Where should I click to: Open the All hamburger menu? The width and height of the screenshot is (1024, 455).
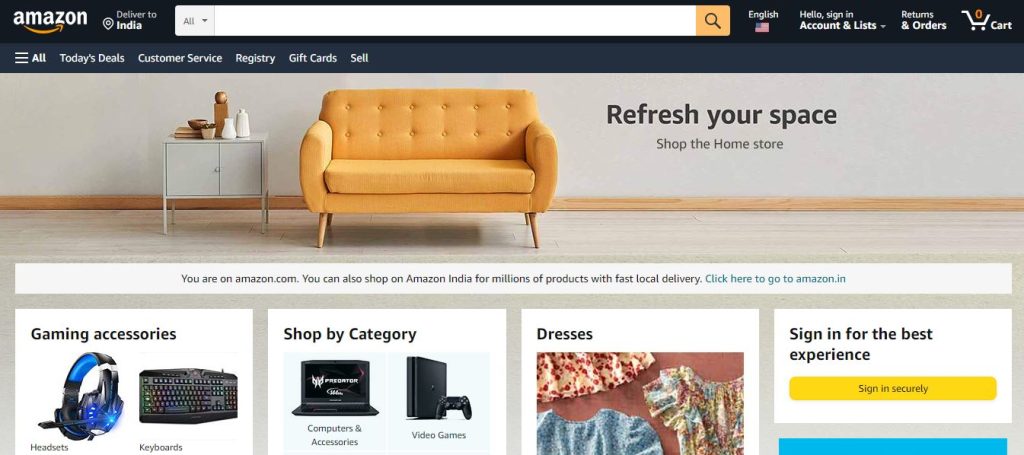[x=31, y=58]
